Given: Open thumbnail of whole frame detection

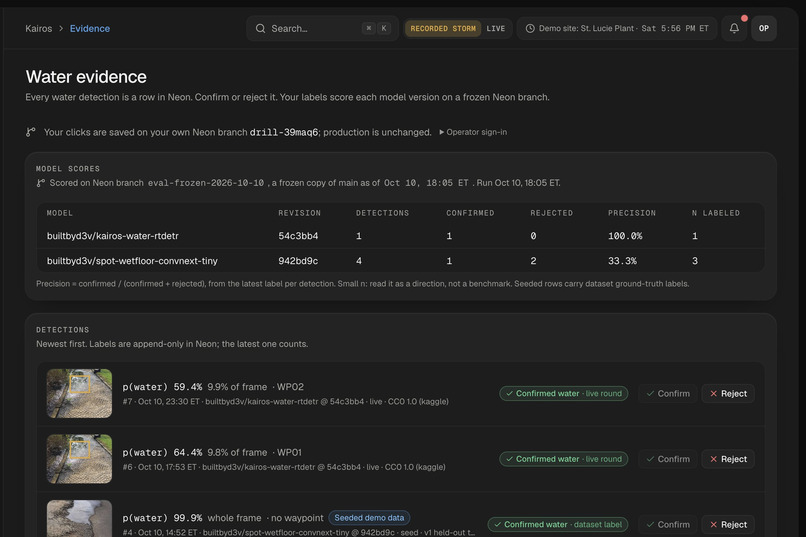Looking at the screenshot, I should [79, 519].
